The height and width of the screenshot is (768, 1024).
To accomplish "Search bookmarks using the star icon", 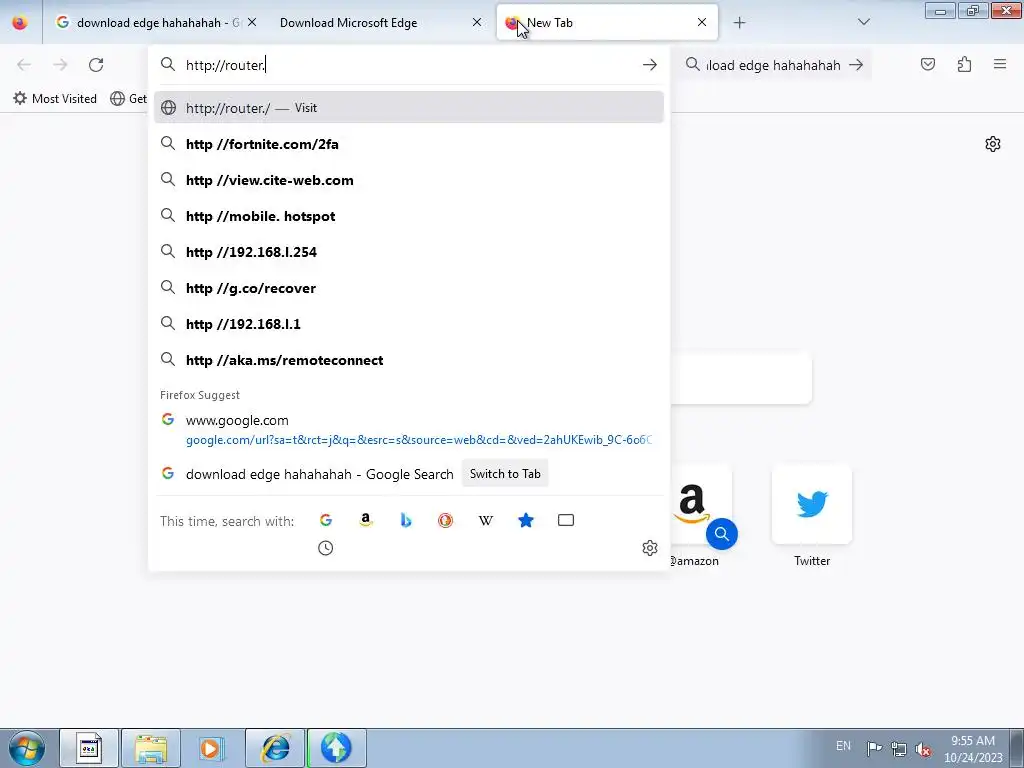I will [526, 520].
